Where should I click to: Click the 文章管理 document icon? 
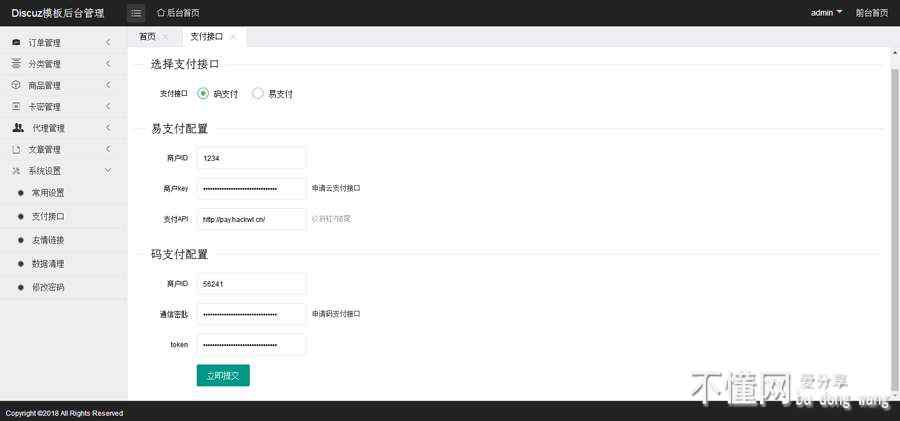(16, 150)
